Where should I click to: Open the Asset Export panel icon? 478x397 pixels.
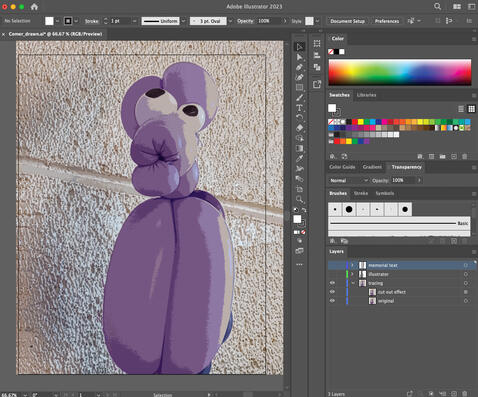point(317,84)
